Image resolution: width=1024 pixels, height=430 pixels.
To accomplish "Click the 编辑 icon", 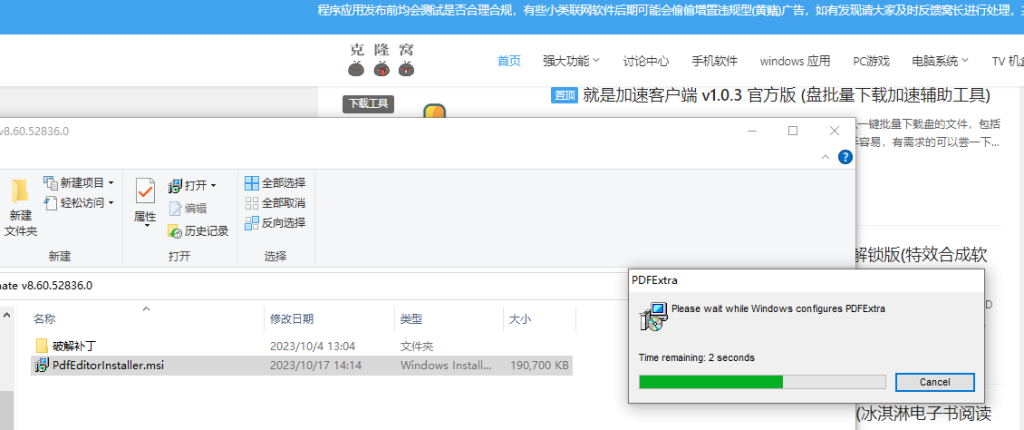I will (x=175, y=208).
